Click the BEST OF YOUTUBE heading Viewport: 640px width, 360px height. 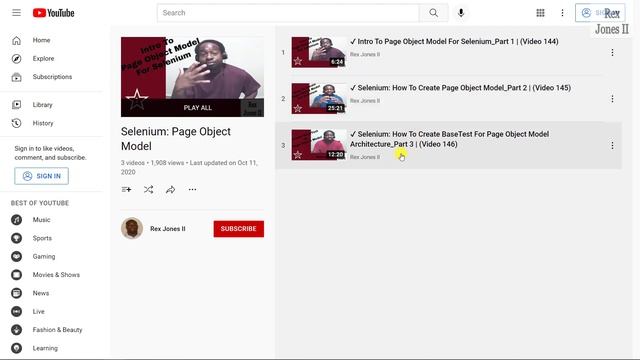(40, 203)
